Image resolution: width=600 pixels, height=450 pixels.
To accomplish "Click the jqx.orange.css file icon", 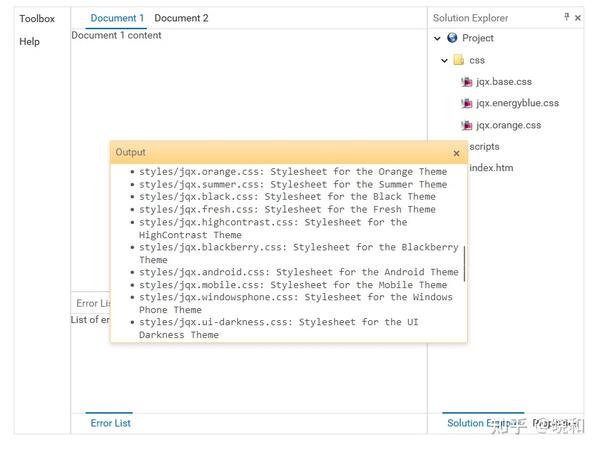I will pos(467,125).
